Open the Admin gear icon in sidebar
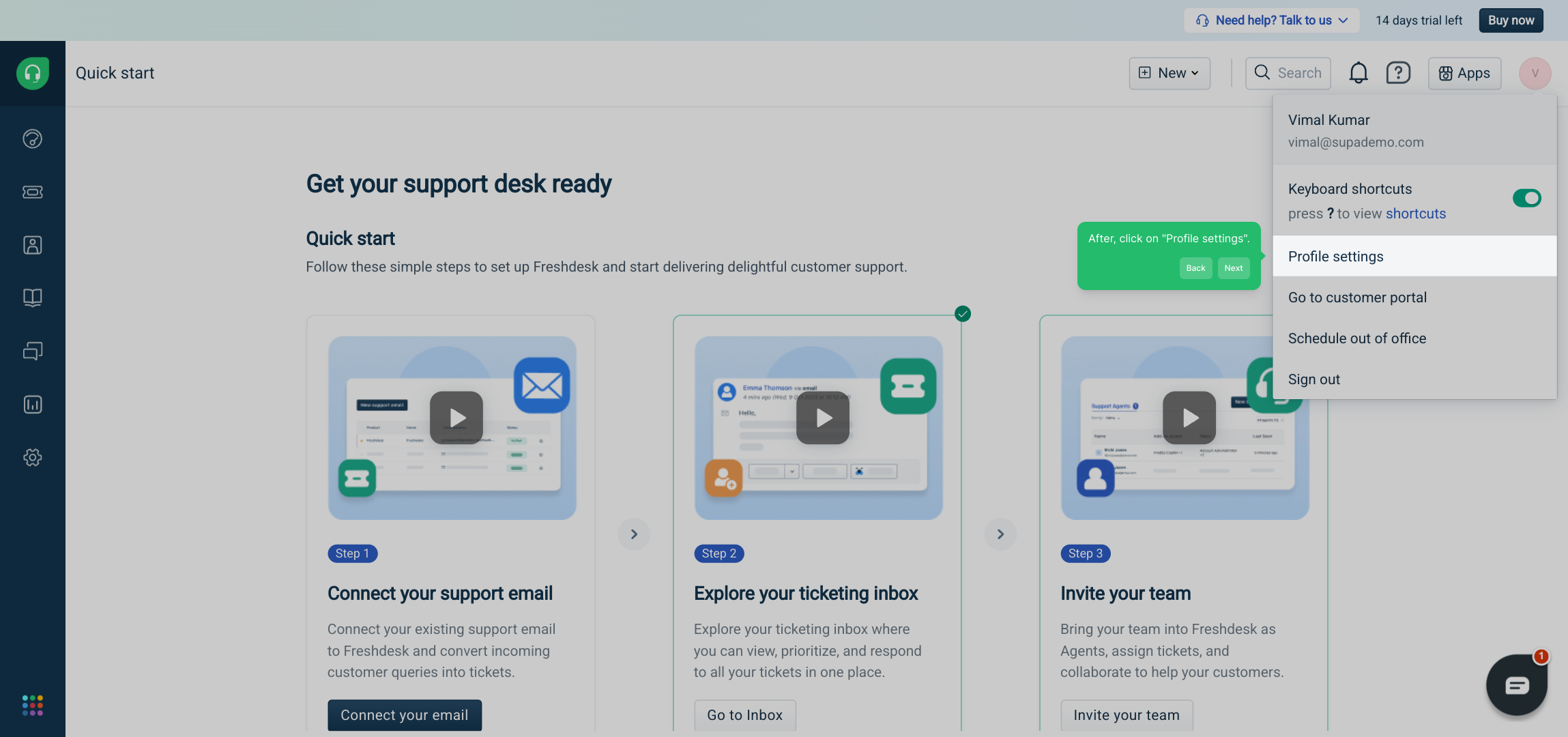This screenshot has height=737, width=1568. [32, 457]
